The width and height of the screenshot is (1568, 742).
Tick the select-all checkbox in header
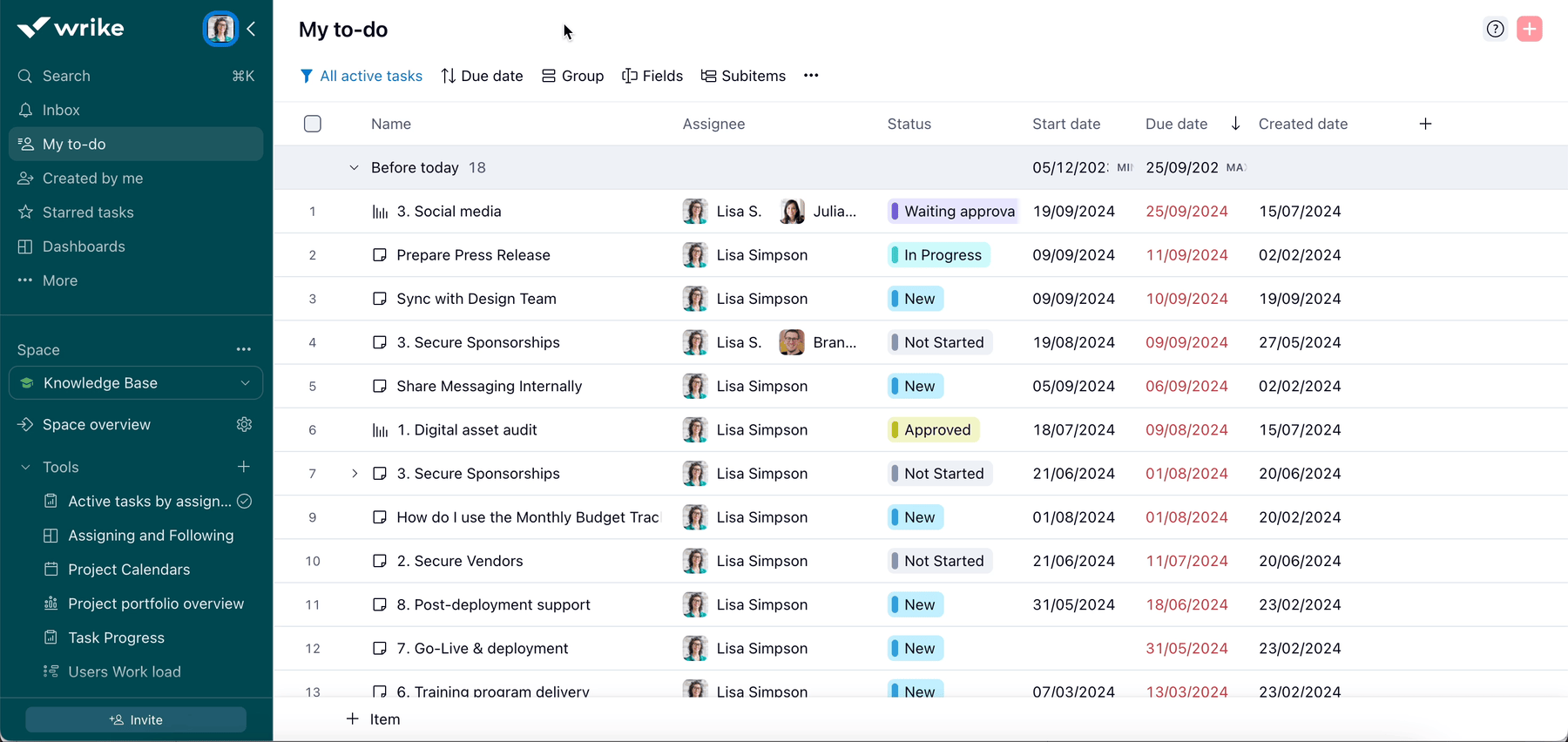point(313,124)
